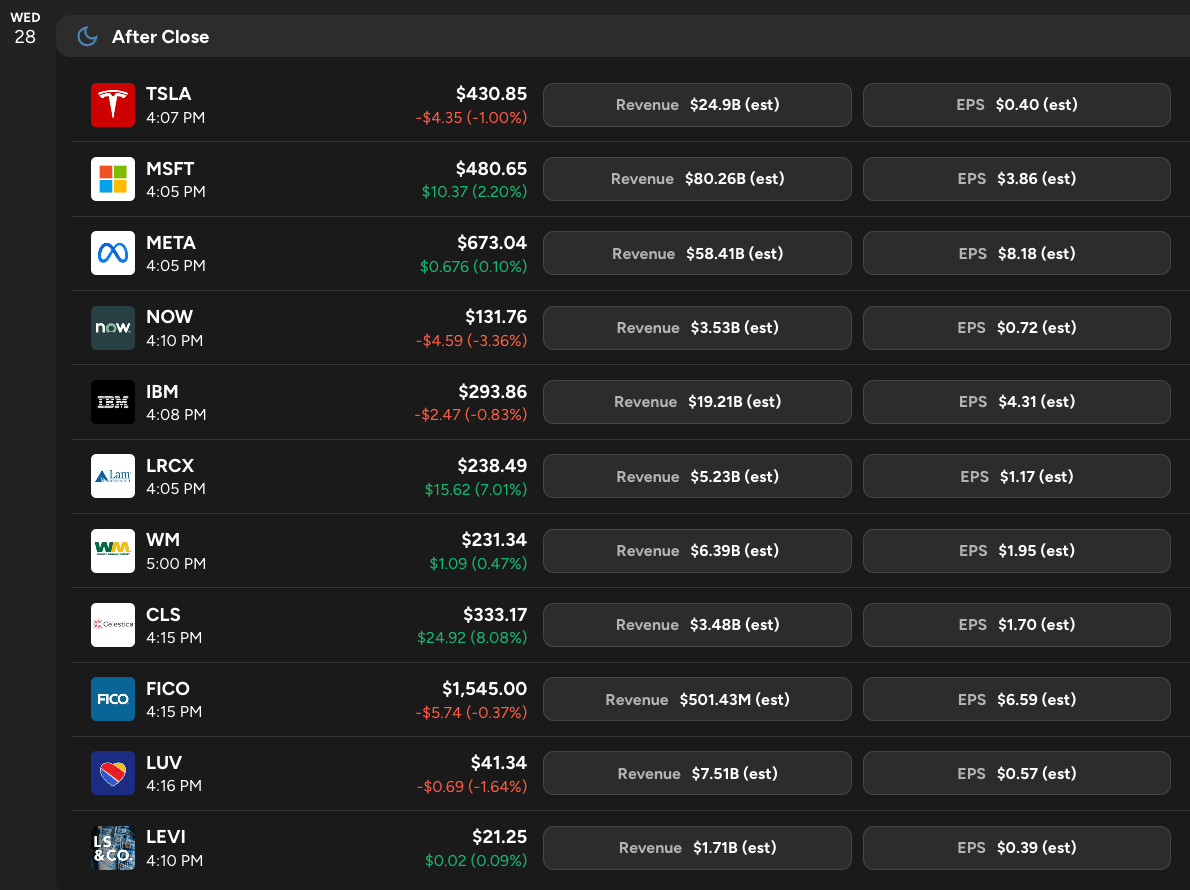Click the Waste Management logo icon
Screen dimensions: 1190x890
point(113,551)
